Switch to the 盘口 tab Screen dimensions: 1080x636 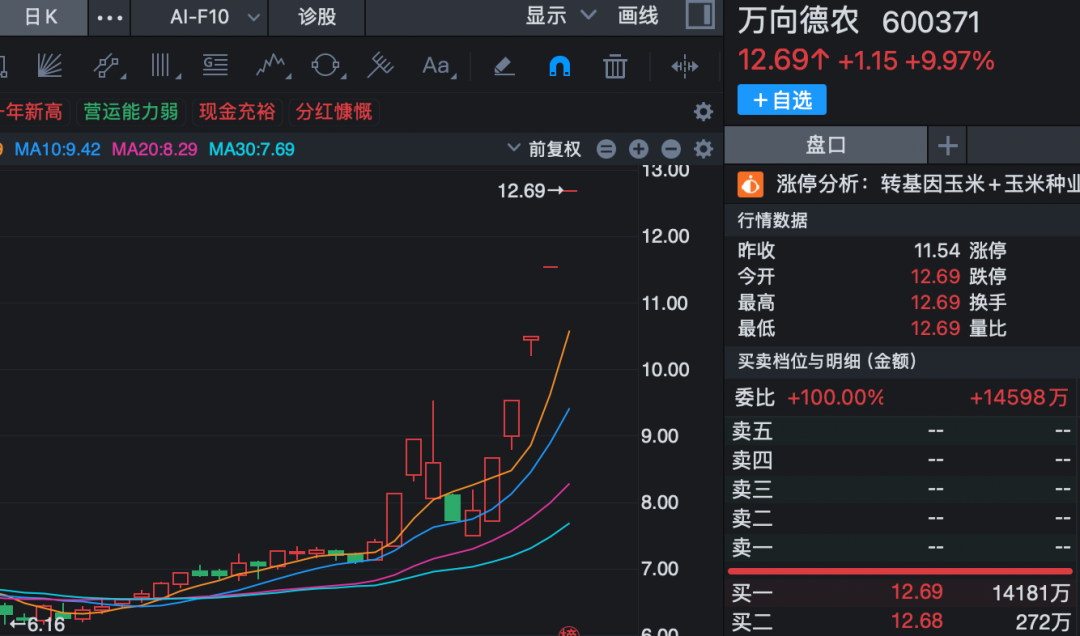pyautogui.click(x=826, y=145)
